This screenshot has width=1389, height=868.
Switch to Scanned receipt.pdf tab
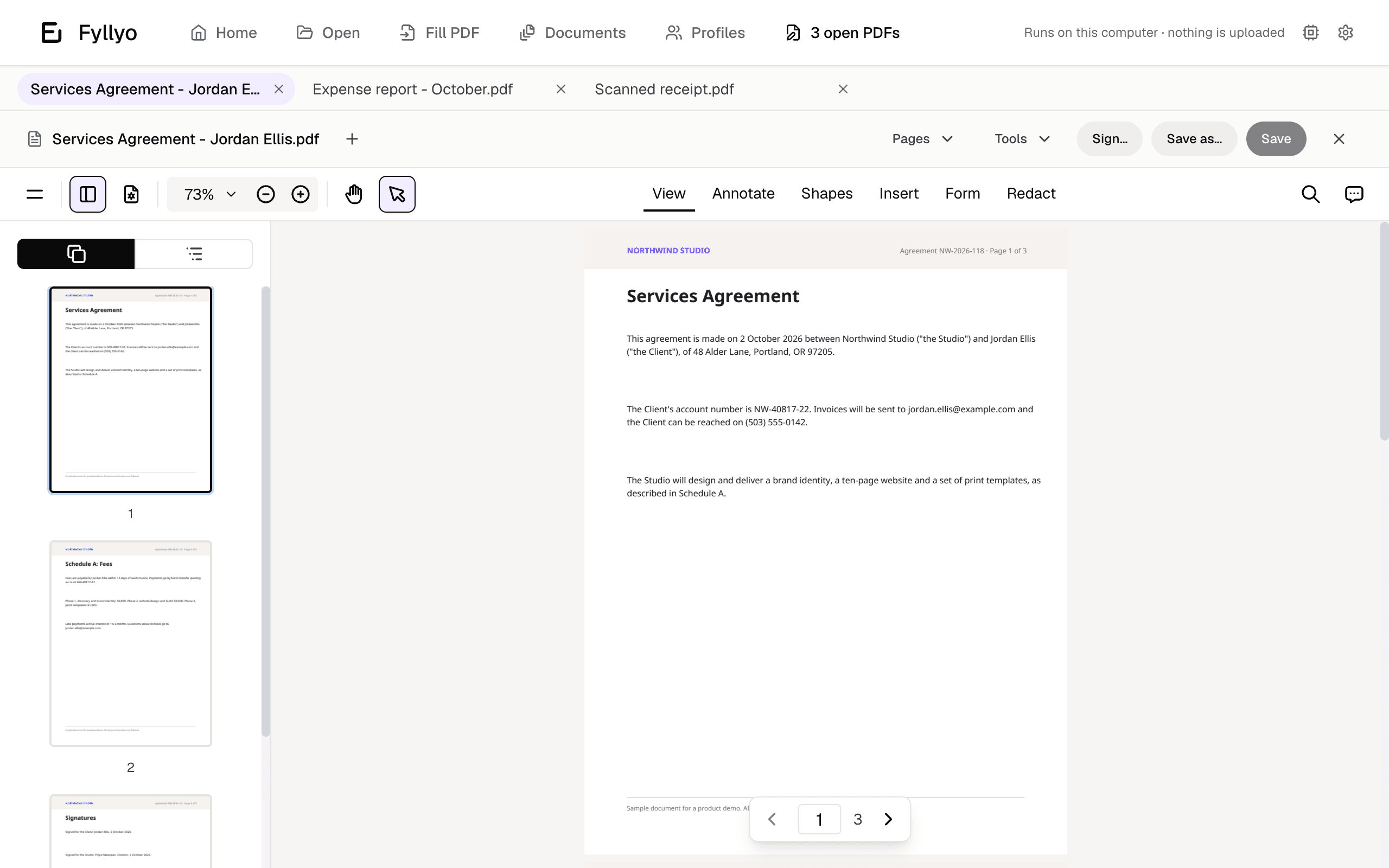pos(664,89)
